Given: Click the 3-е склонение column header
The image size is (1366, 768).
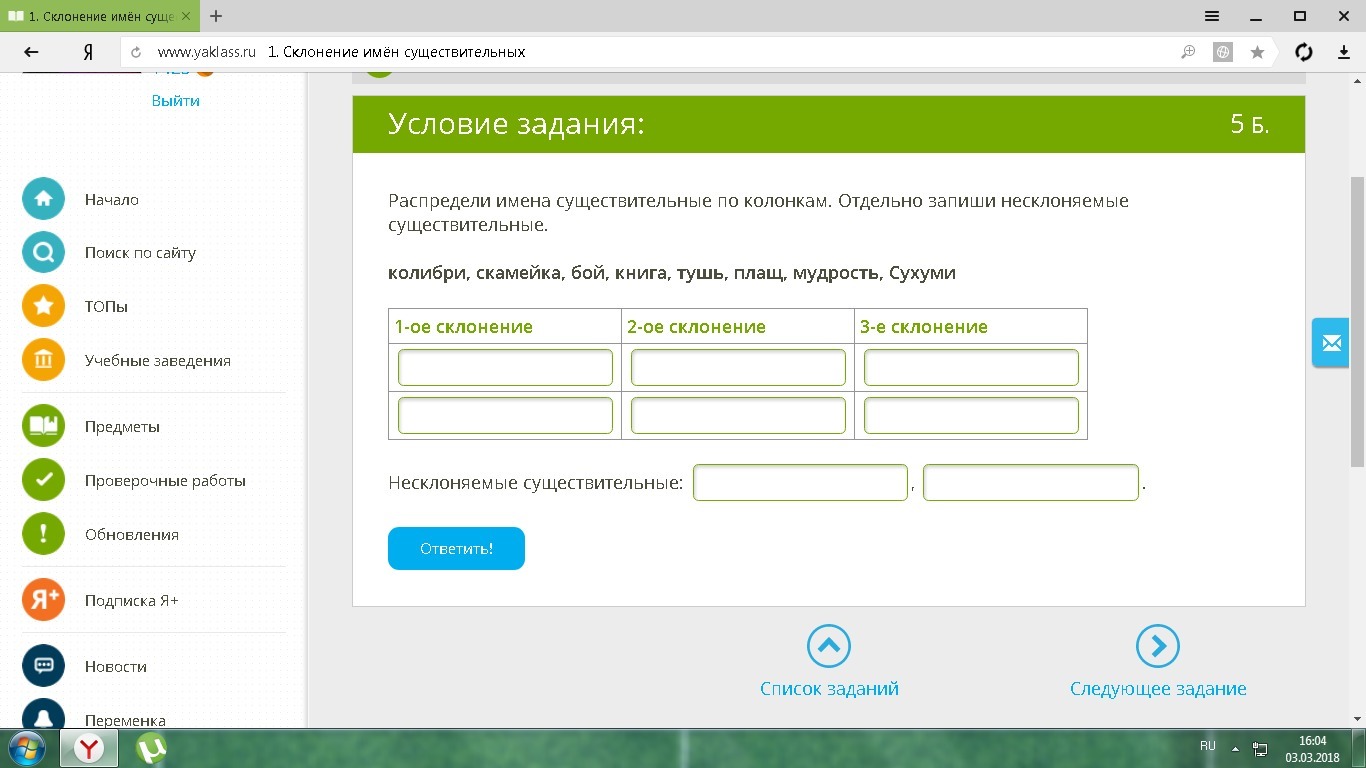Looking at the screenshot, I should [x=924, y=327].
